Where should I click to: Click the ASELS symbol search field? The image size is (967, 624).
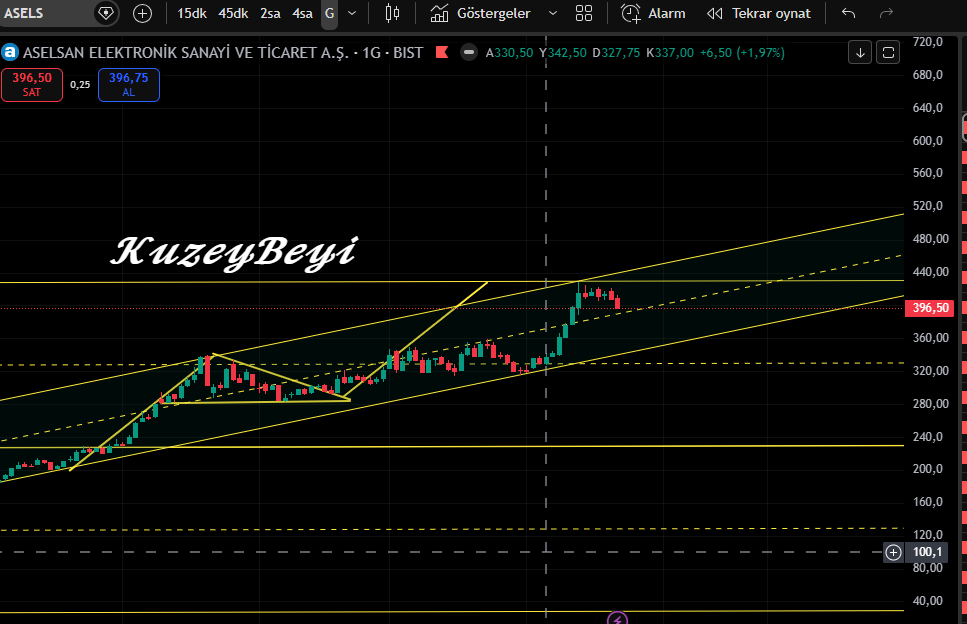point(46,13)
